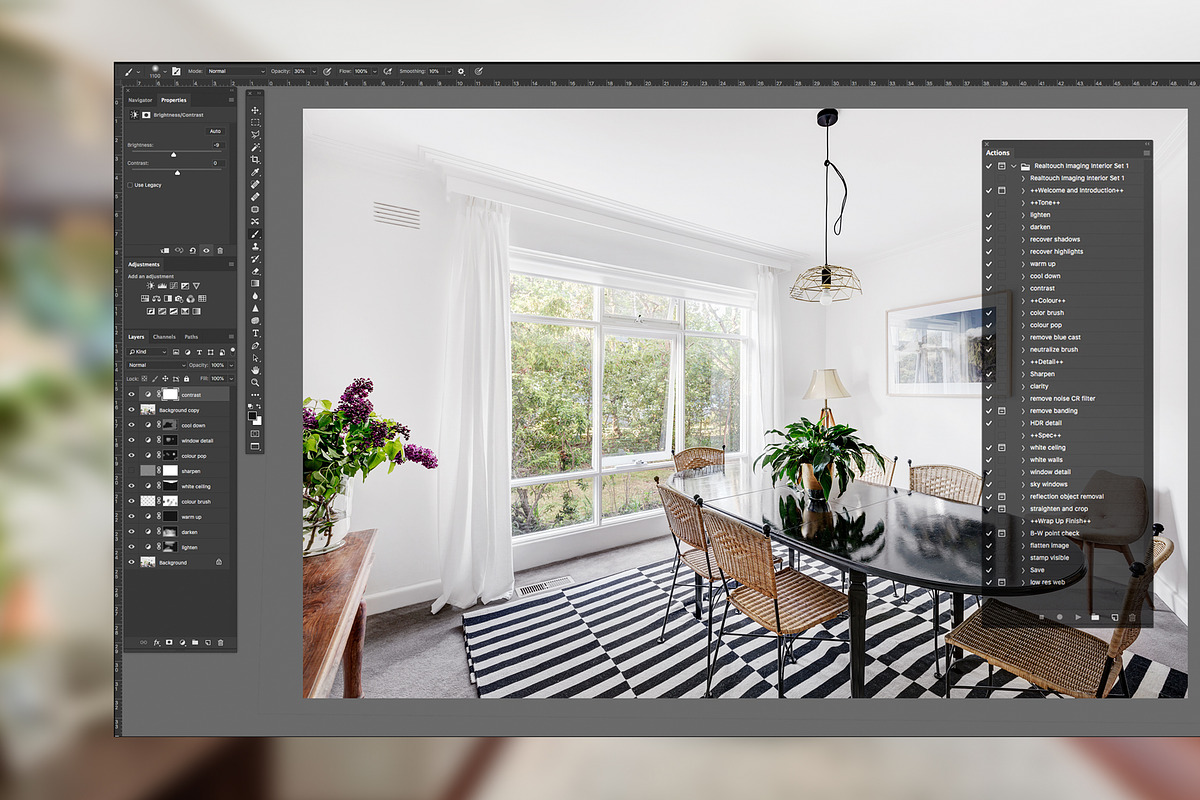Hide the cool down layer
The width and height of the screenshot is (1200, 800).
click(130, 425)
